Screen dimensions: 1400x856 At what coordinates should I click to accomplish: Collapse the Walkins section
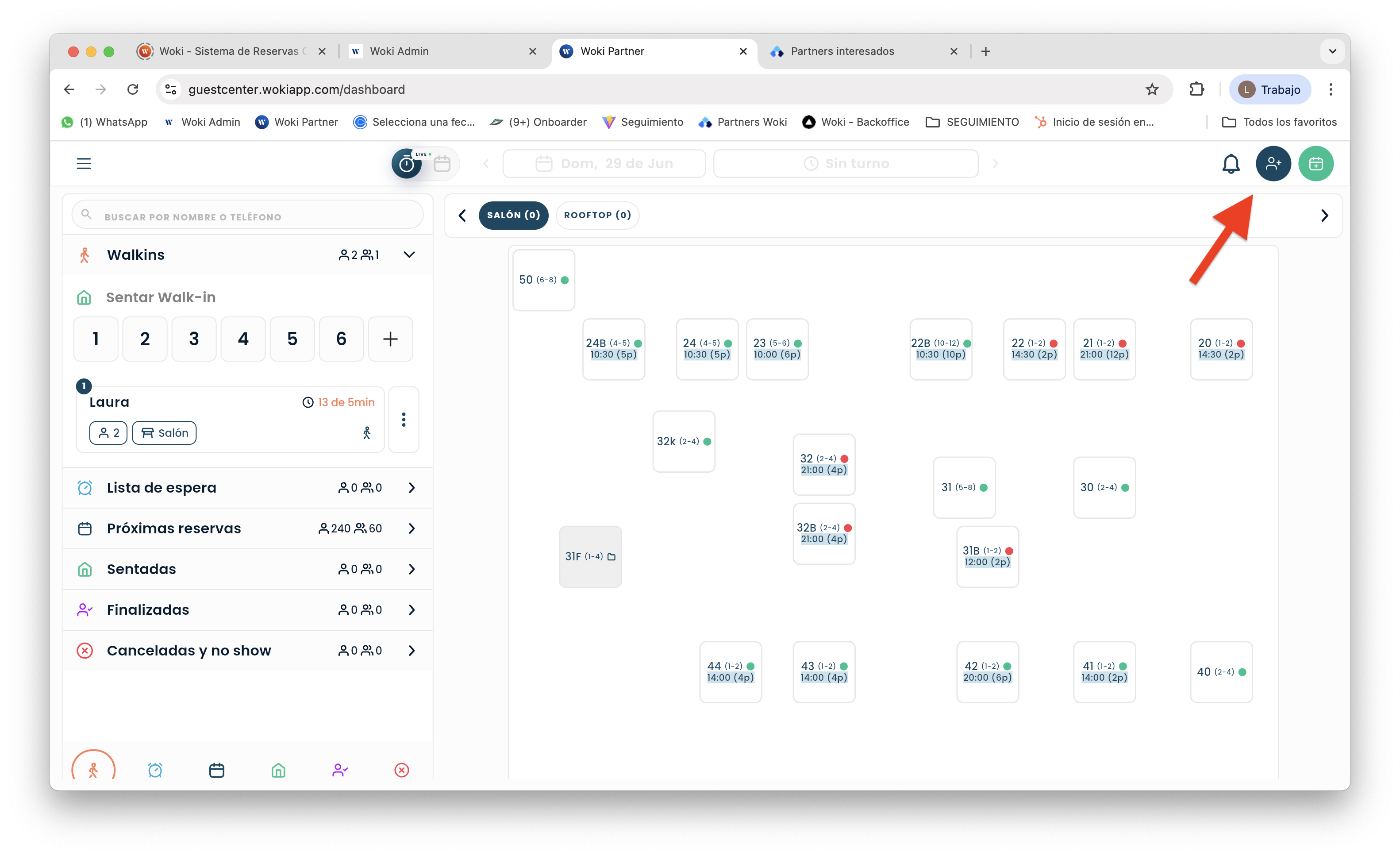click(x=409, y=254)
